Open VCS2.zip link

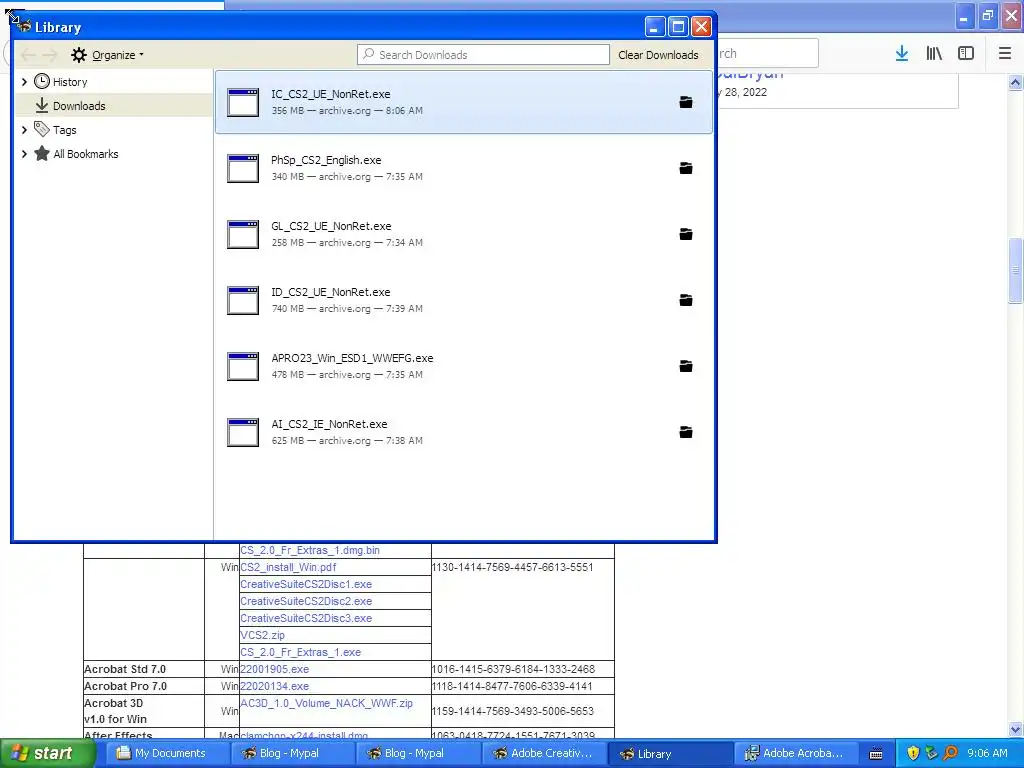point(263,635)
